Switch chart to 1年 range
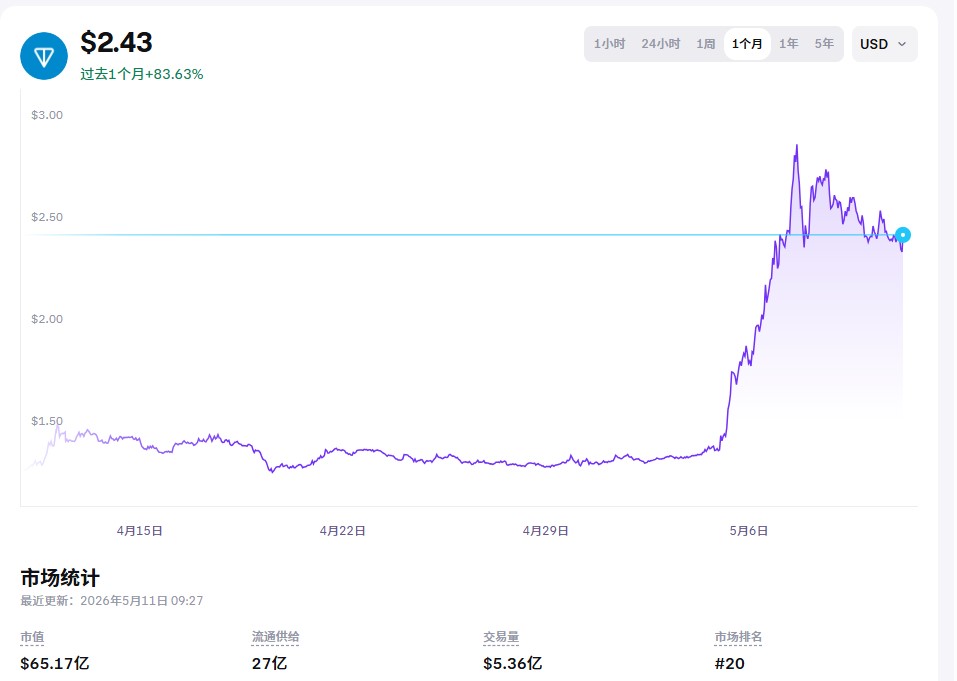The image size is (957, 681). tap(789, 44)
